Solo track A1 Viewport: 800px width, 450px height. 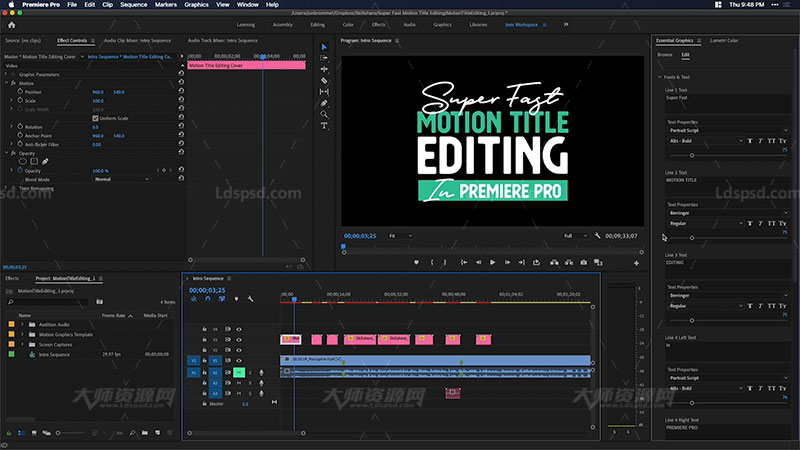point(250,372)
